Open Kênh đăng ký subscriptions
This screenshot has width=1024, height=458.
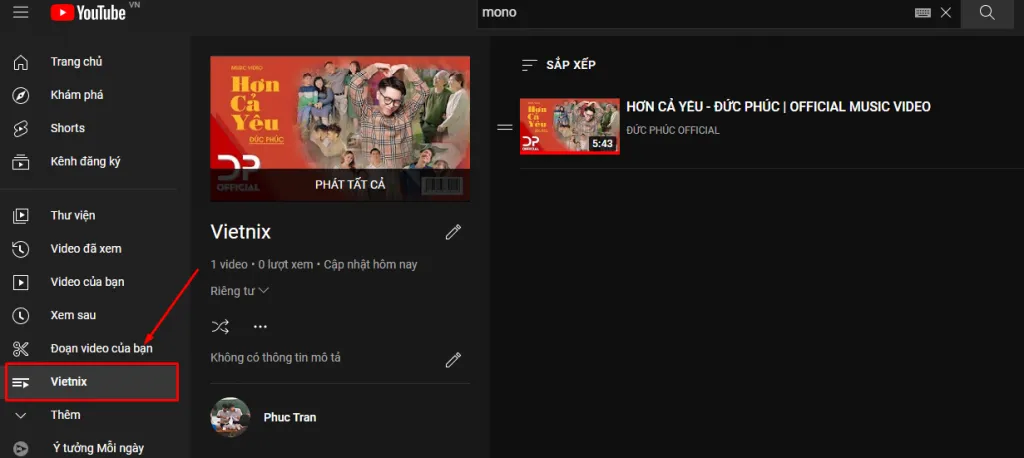coord(86,161)
